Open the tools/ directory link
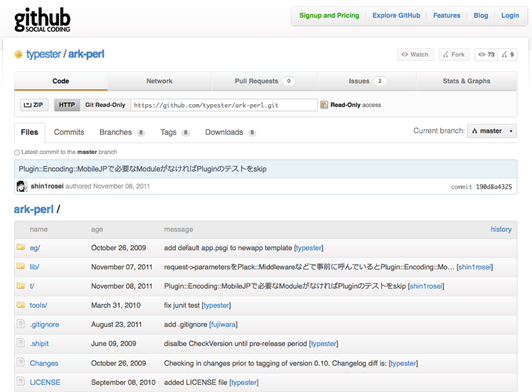532x392 pixels. pyautogui.click(x=38, y=305)
